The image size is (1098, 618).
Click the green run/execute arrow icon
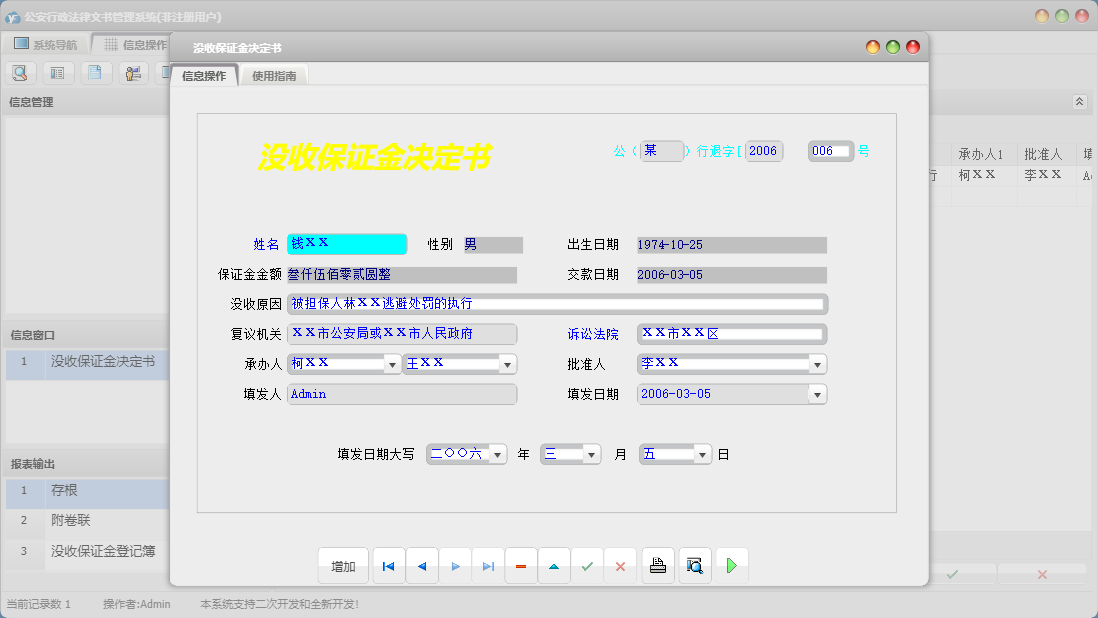tap(731, 565)
